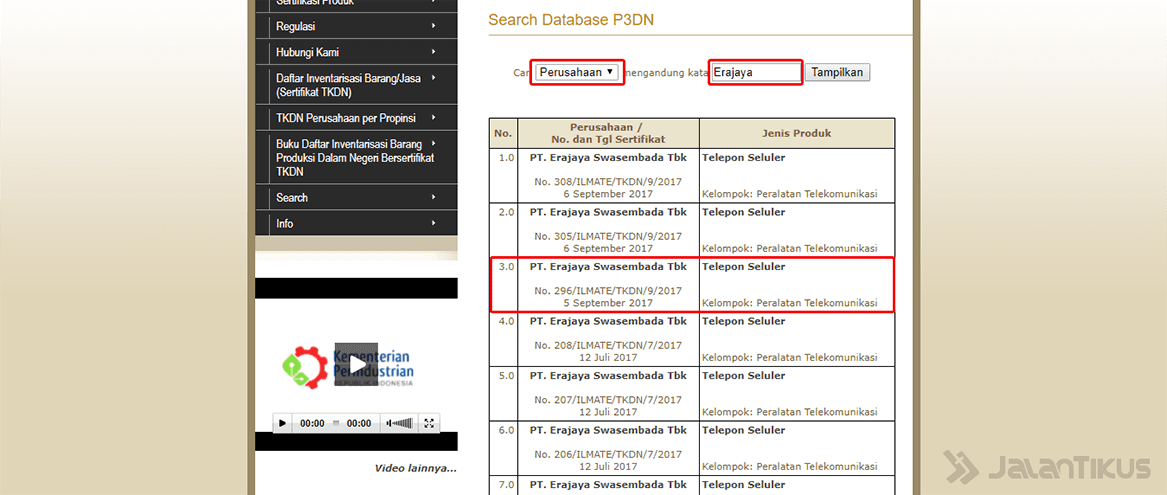Image resolution: width=1167 pixels, height=495 pixels.
Task: Click PT. Erajaya Swasembada Tbk in row 6.0
Action: tap(608, 430)
